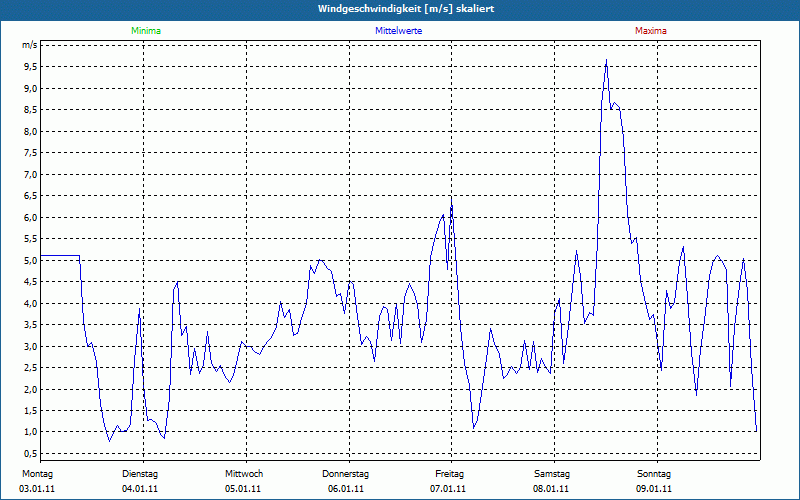800x500 pixels.
Task: Click the 4,5 y-axis value
Action: 30,282
